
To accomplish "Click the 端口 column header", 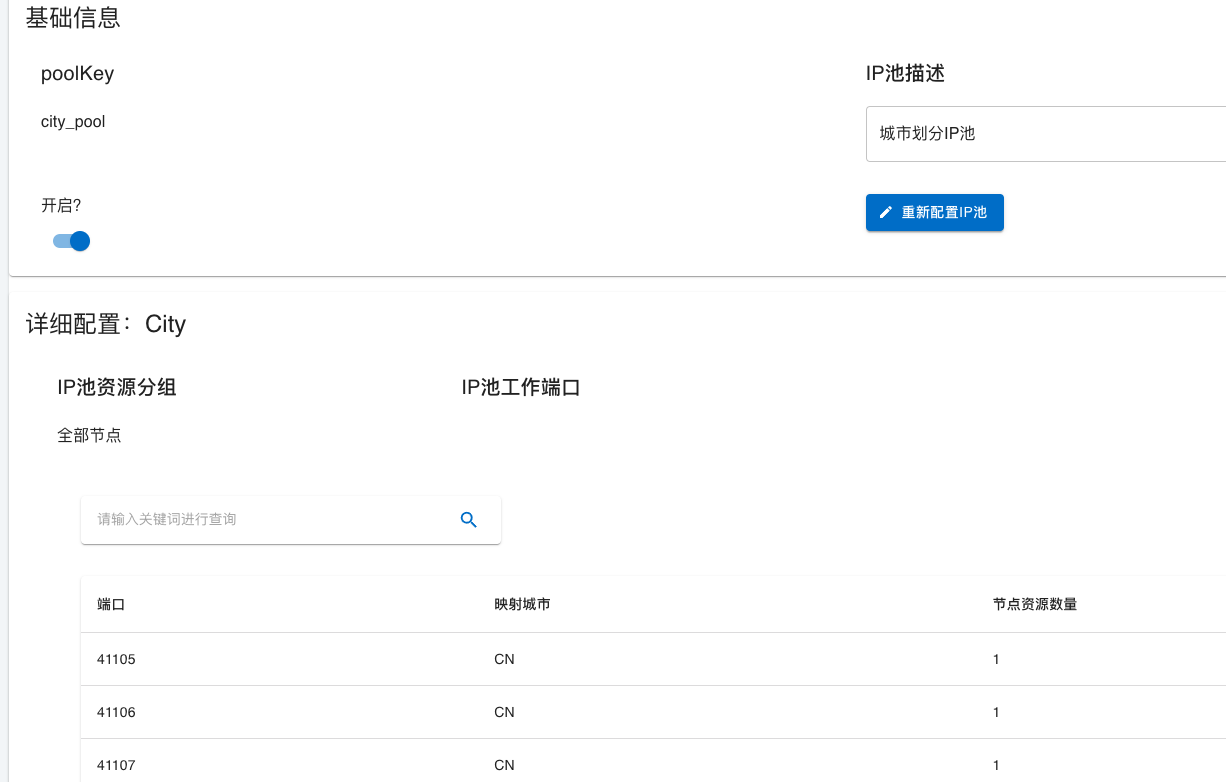I will pos(111,605).
